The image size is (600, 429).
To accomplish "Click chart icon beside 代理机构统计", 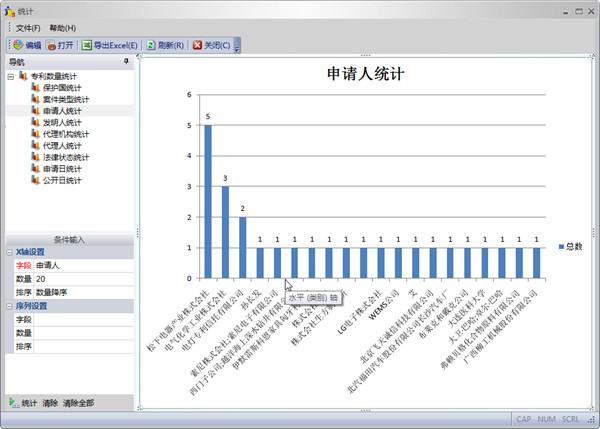I will click(35, 134).
